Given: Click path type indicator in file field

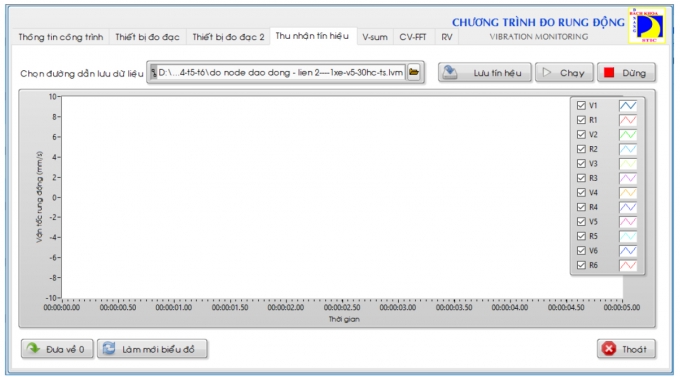Looking at the screenshot, I should [154, 72].
